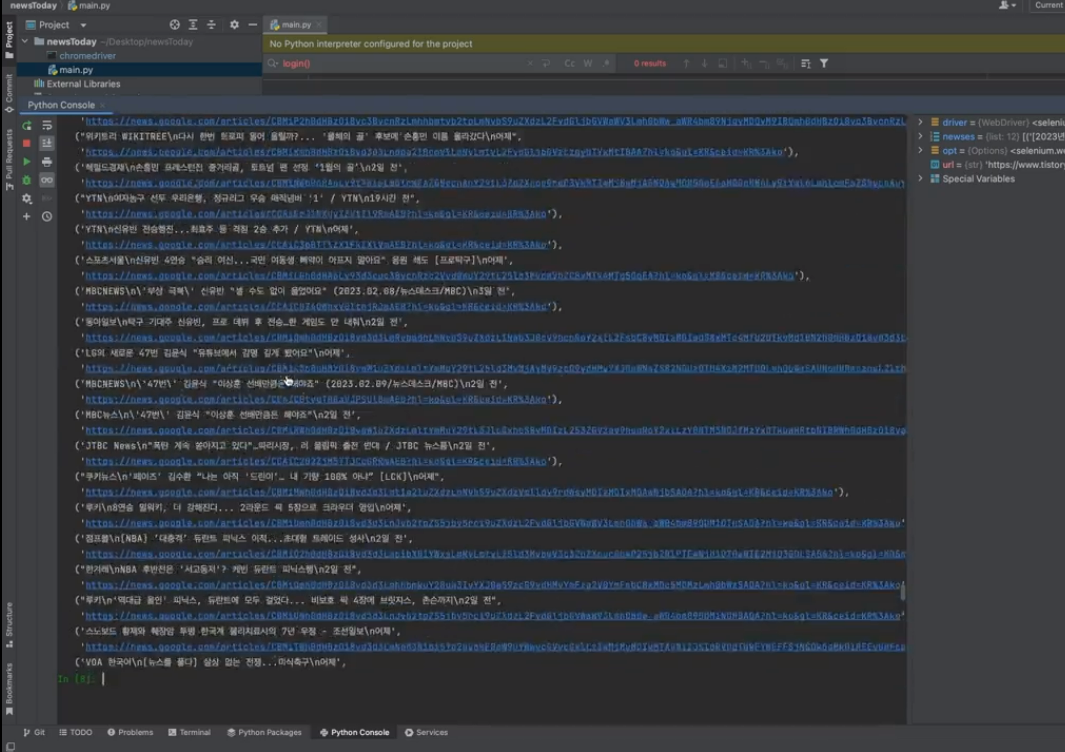Collapse all in Project tree
This screenshot has height=752, width=1065.
211,24
